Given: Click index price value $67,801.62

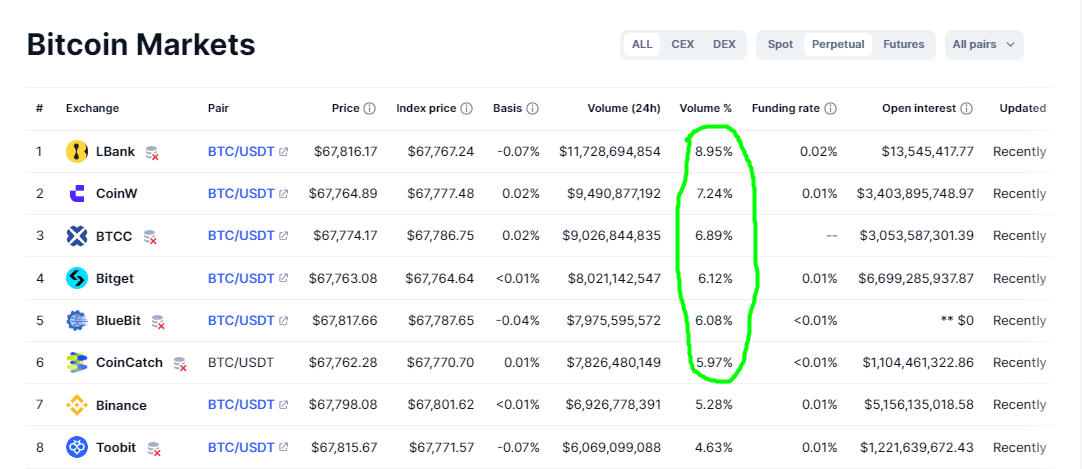Looking at the screenshot, I should (x=441, y=406).
